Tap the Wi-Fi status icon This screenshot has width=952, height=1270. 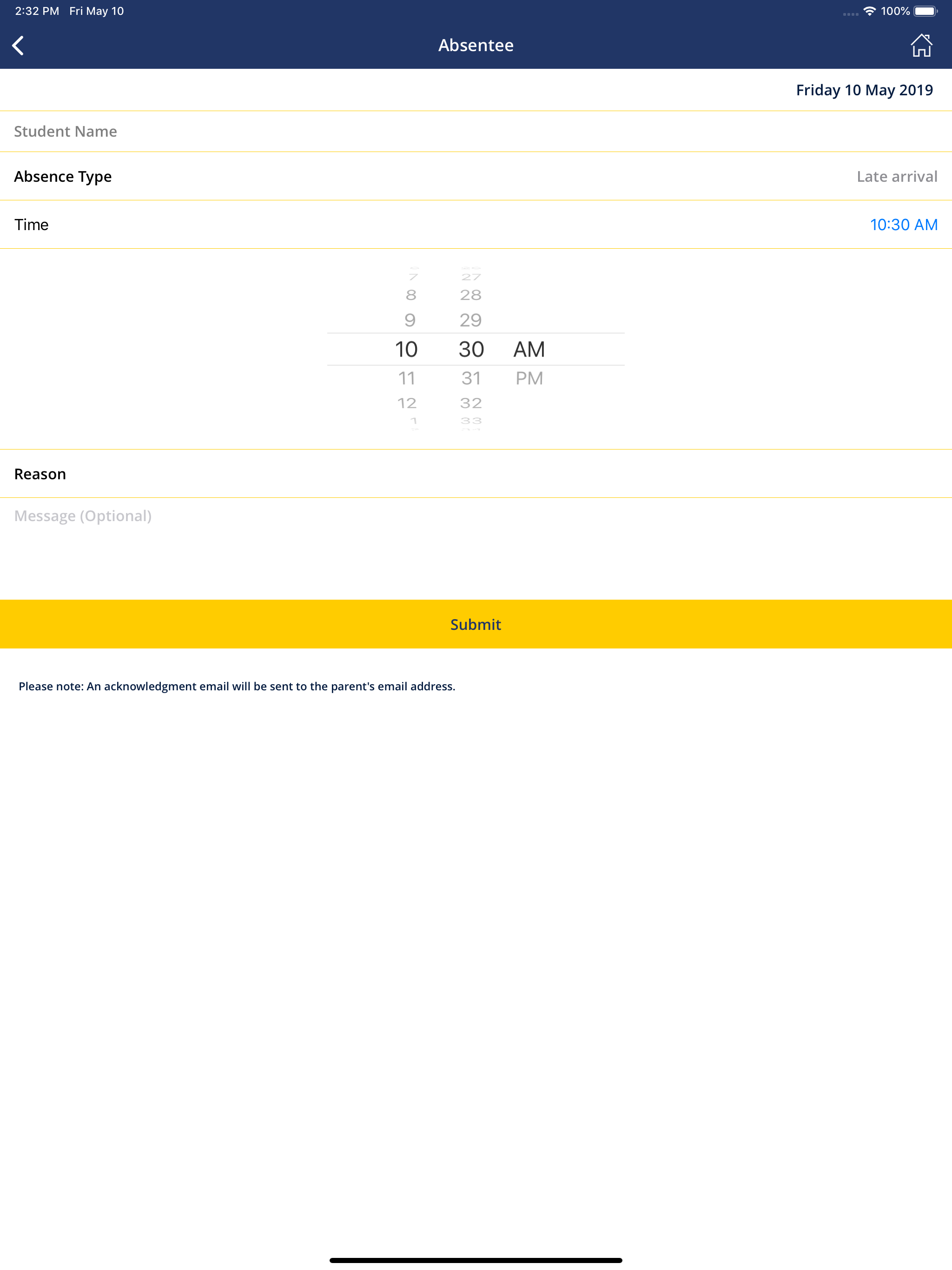click(x=869, y=12)
